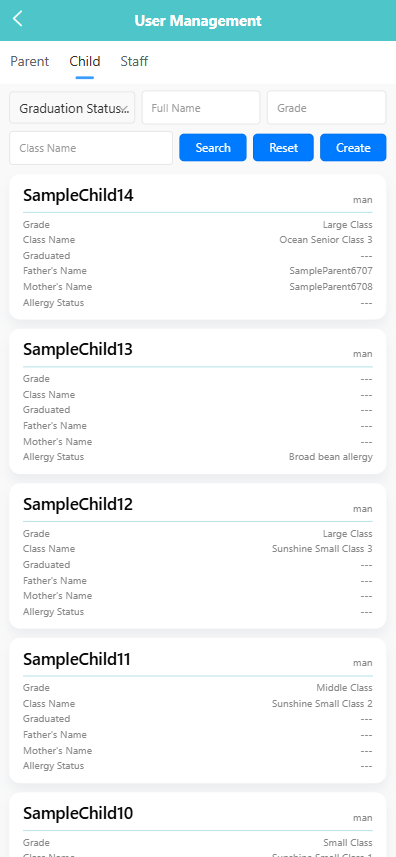
Task: Open the Graduation Status dropdown
Action: [72, 108]
